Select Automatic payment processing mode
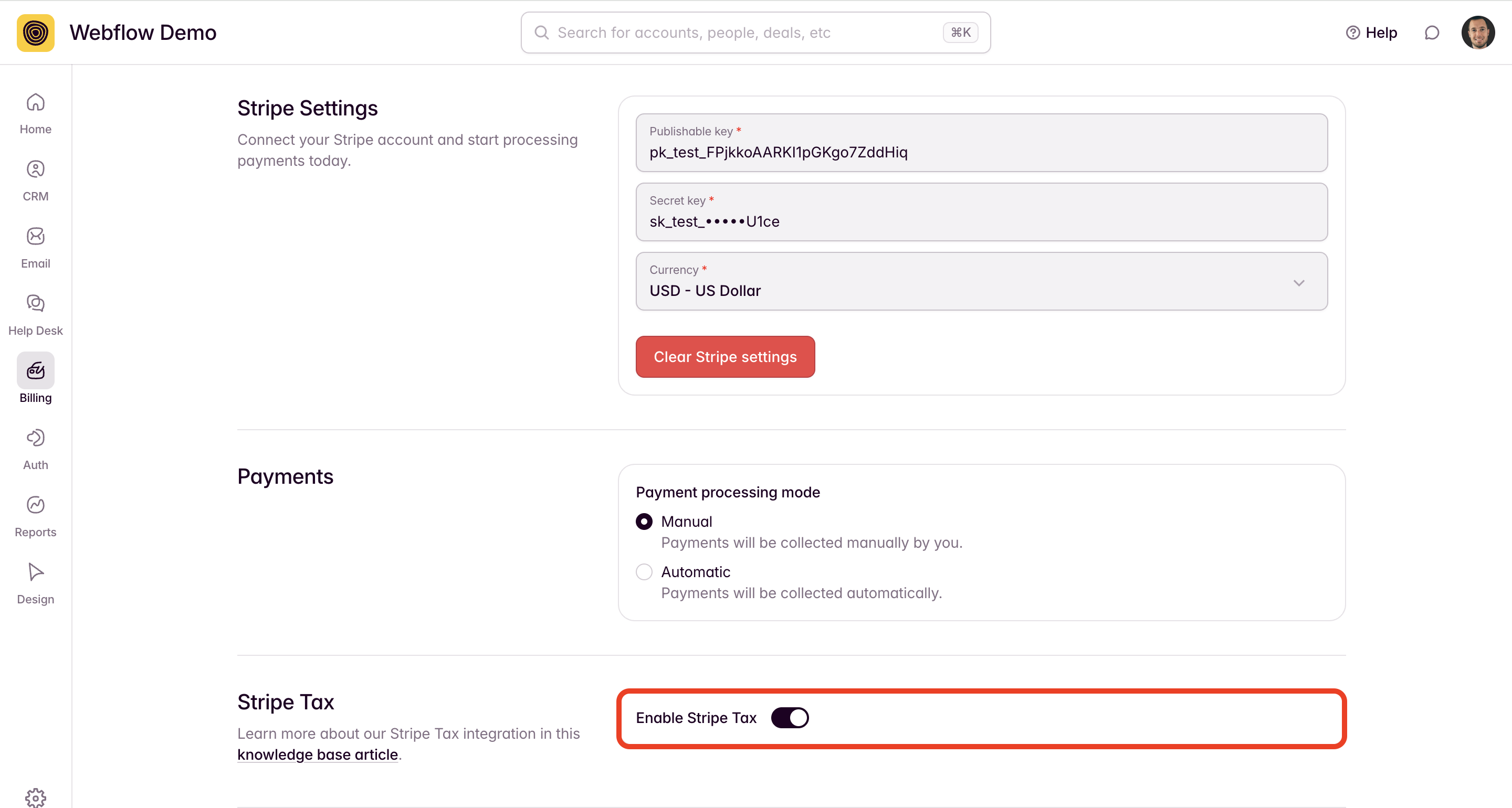 pyautogui.click(x=644, y=572)
